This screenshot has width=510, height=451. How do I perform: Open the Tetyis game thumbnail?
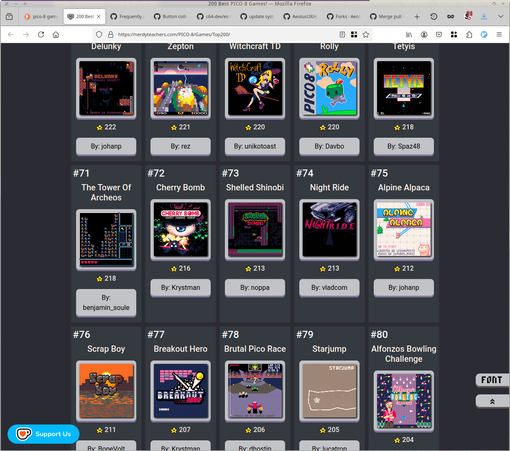click(403, 88)
